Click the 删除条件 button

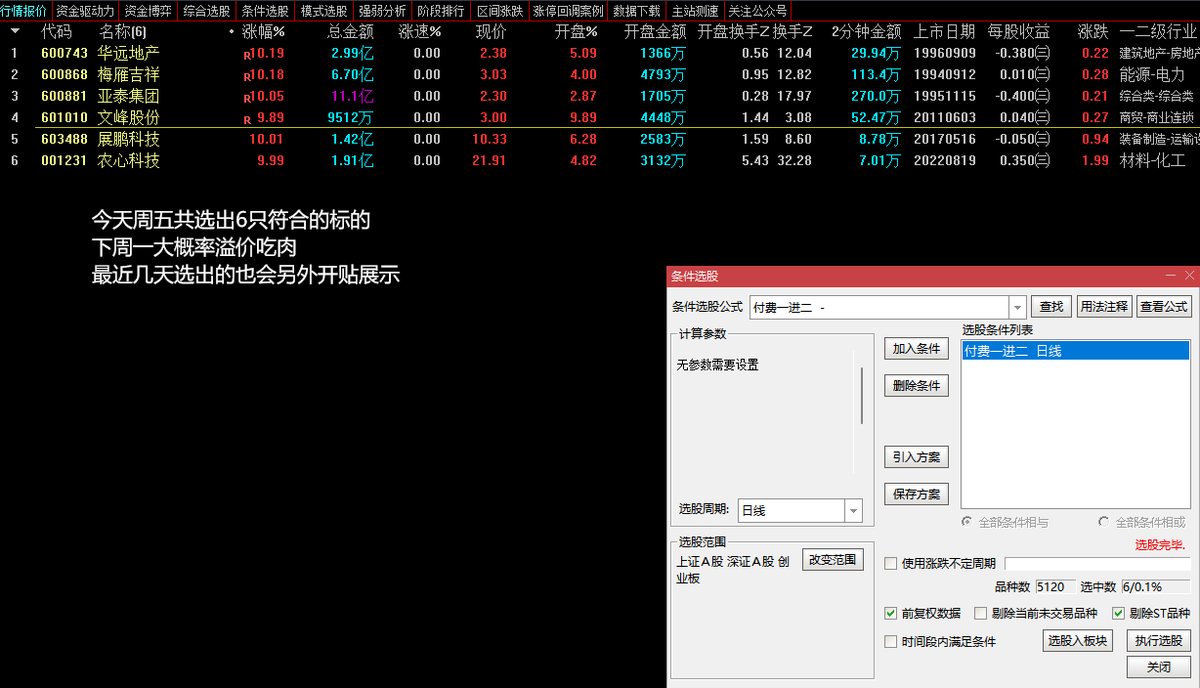[x=917, y=386]
